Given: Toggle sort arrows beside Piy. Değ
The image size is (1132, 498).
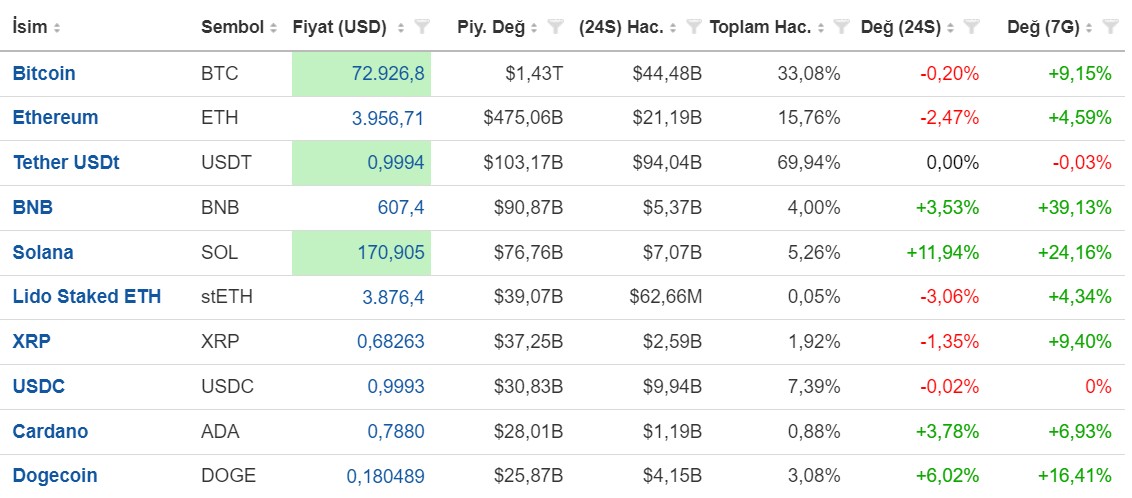Looking at the screenshot, I should pyautogui.click(x=534, y=28).
